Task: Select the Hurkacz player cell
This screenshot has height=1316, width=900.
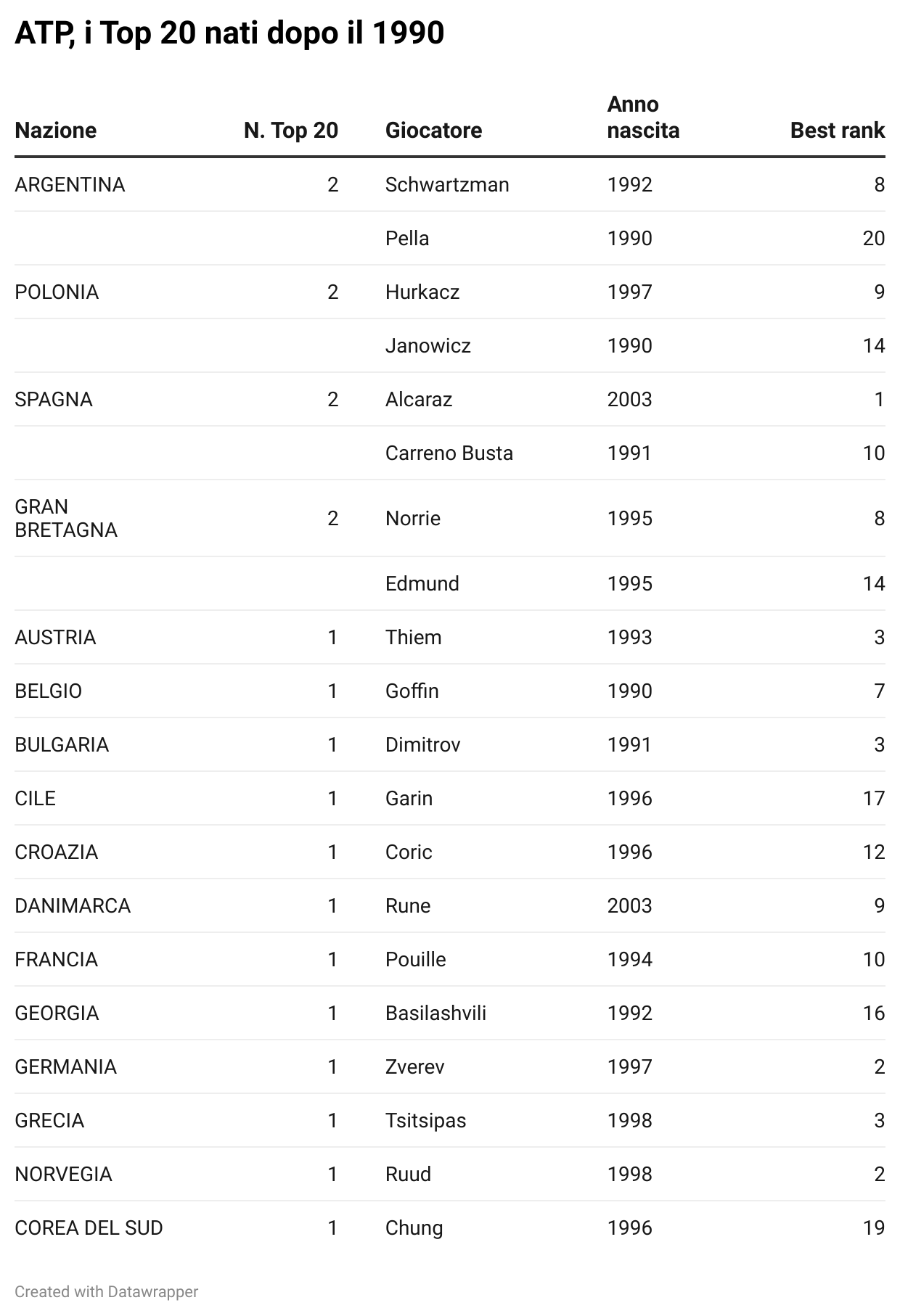Action: [422, 292]
